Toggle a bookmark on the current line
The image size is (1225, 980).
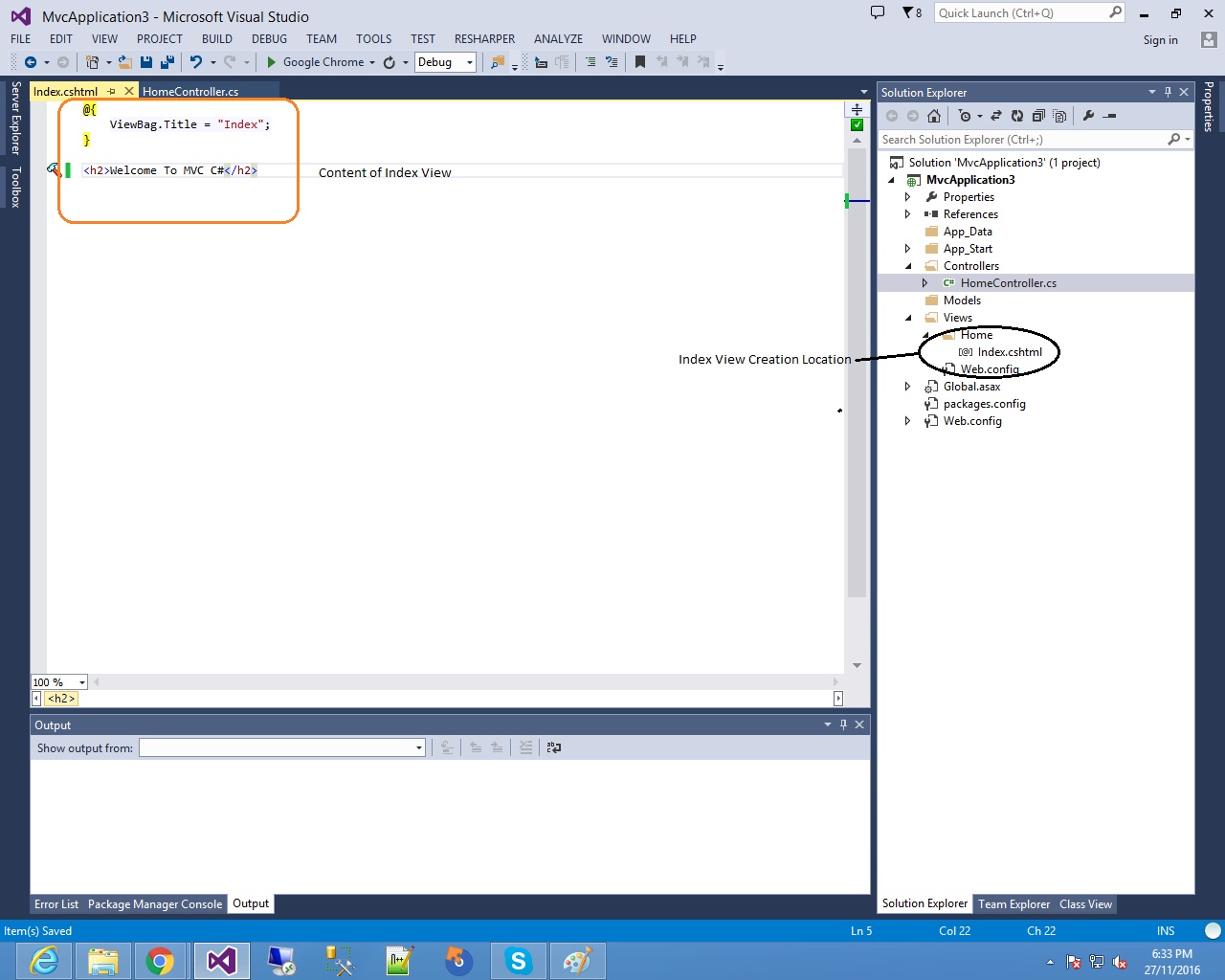[639, 61]
